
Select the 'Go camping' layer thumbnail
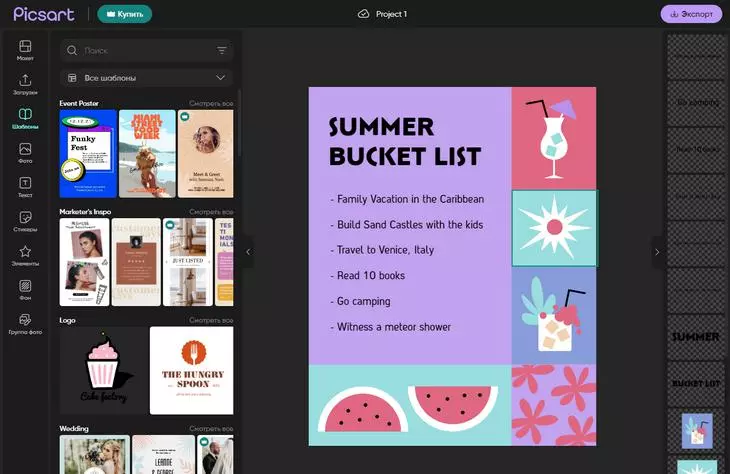[x=697, y=102]
